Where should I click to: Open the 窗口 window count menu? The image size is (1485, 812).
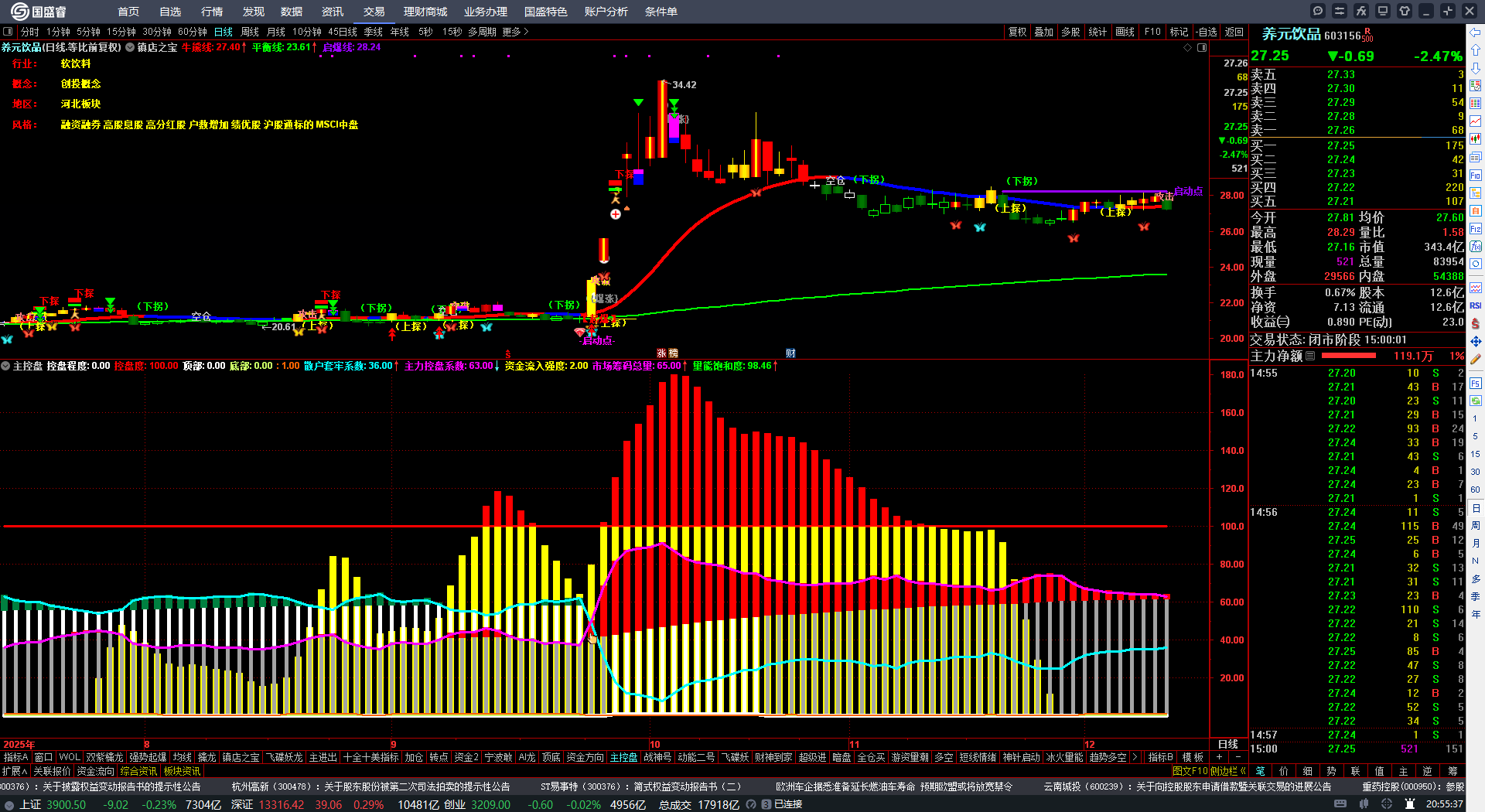43,757
